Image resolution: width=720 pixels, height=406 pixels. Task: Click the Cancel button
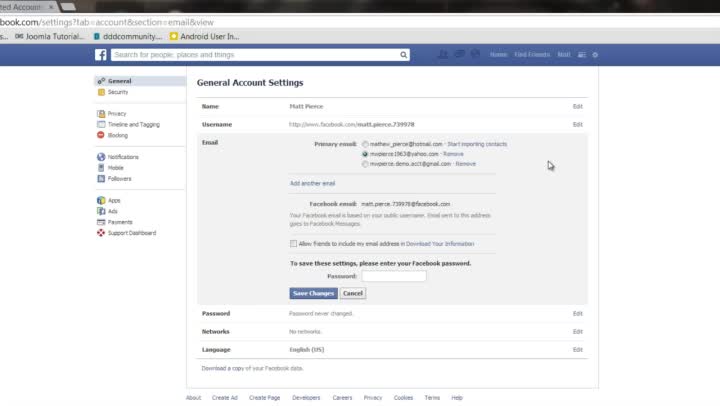click(x=353, y=293)
